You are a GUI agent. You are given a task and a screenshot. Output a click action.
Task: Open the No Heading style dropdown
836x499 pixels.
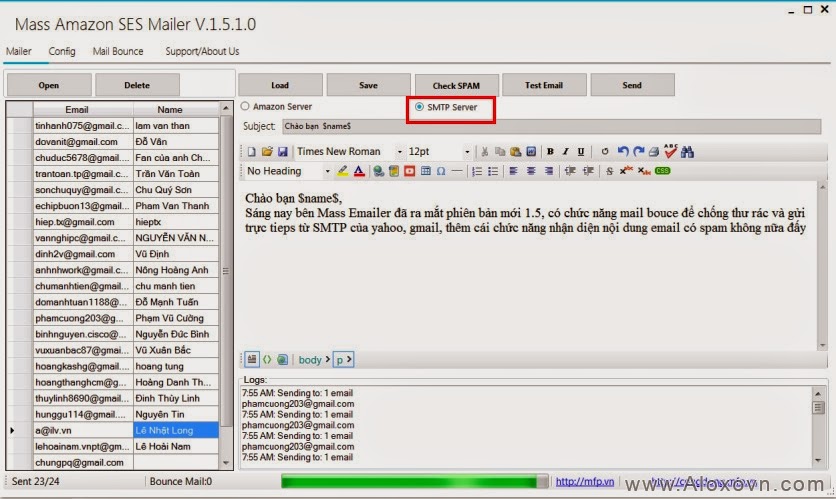pos(327,171)
